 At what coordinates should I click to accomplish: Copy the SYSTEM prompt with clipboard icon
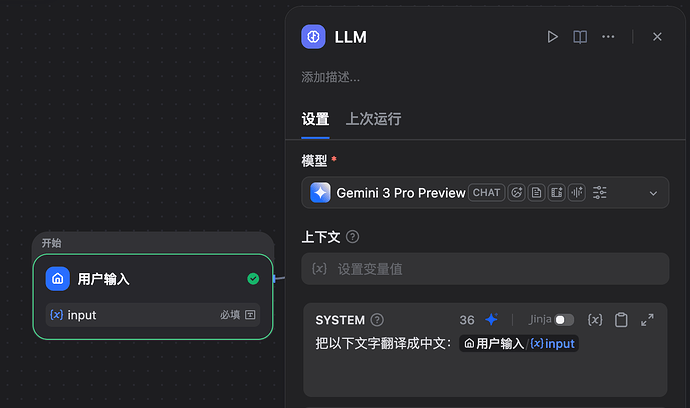point(621,320)
